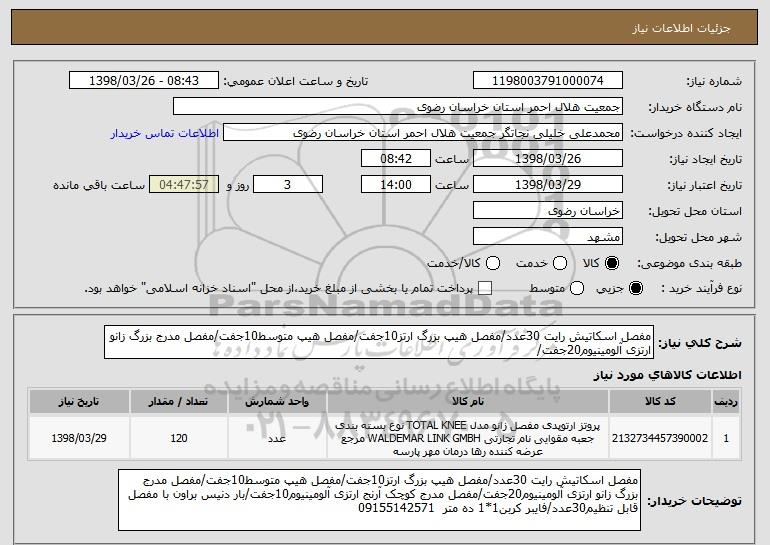Viewport: 770px width, 545px height.
Task: Click the تاریخ نیاز column header
Action: (x=79, y=402)
